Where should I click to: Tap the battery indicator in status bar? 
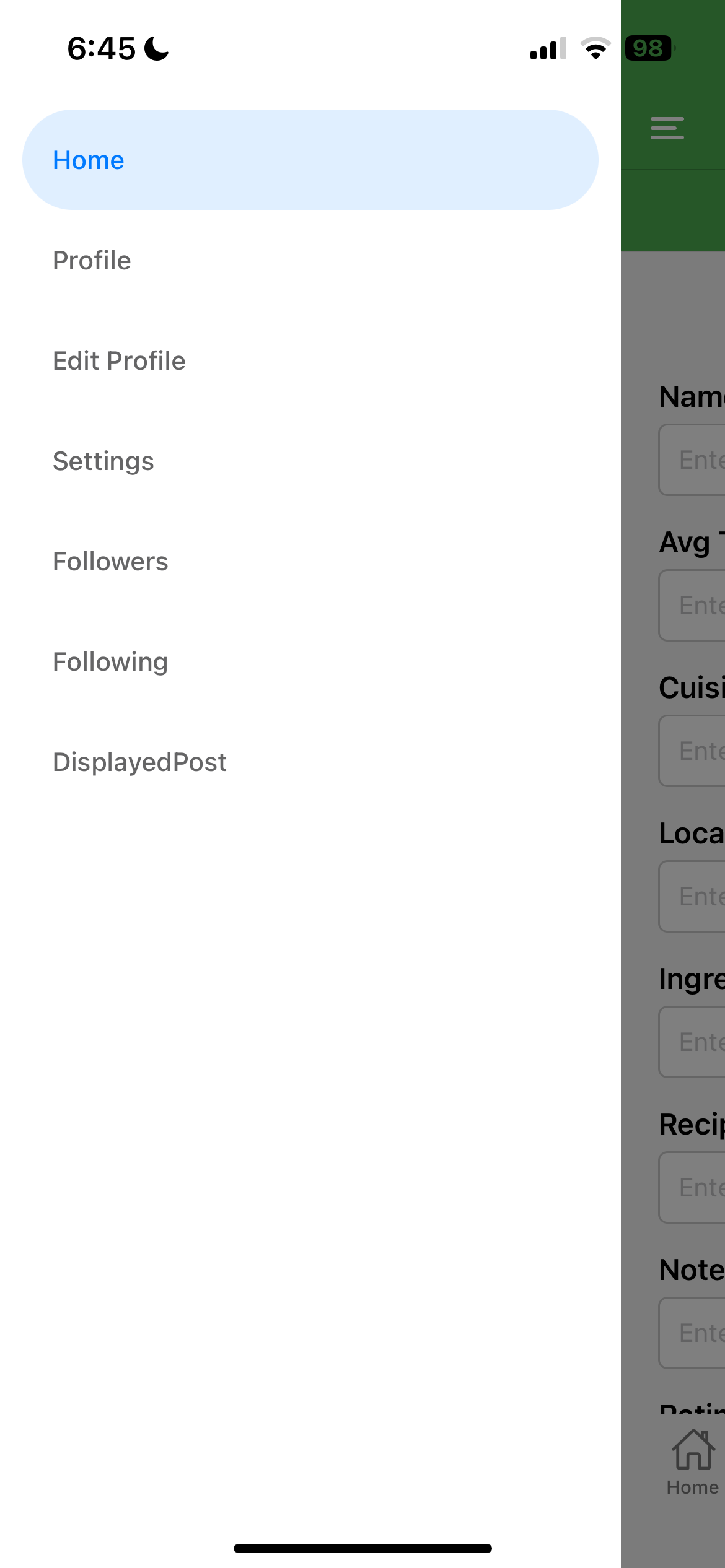point(649,48)
